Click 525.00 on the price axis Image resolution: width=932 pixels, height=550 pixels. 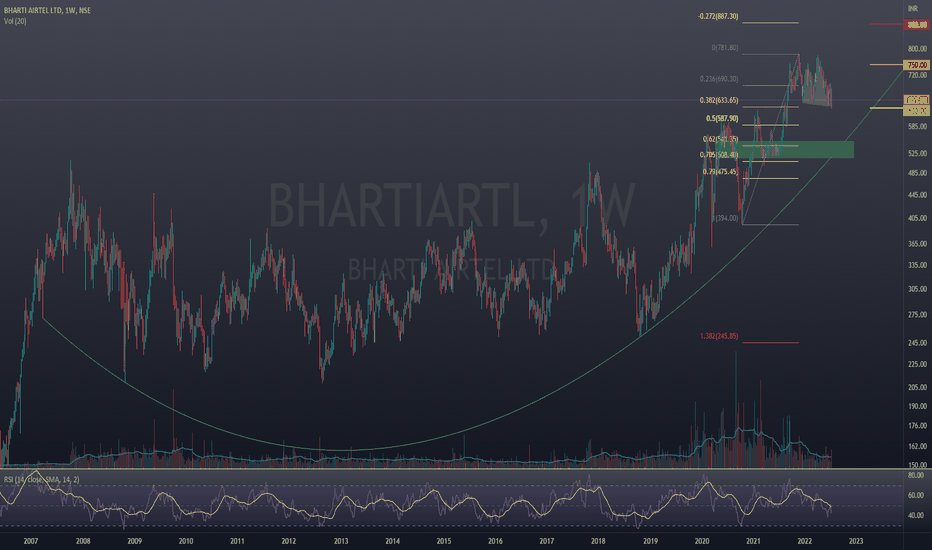click(917, 153)
